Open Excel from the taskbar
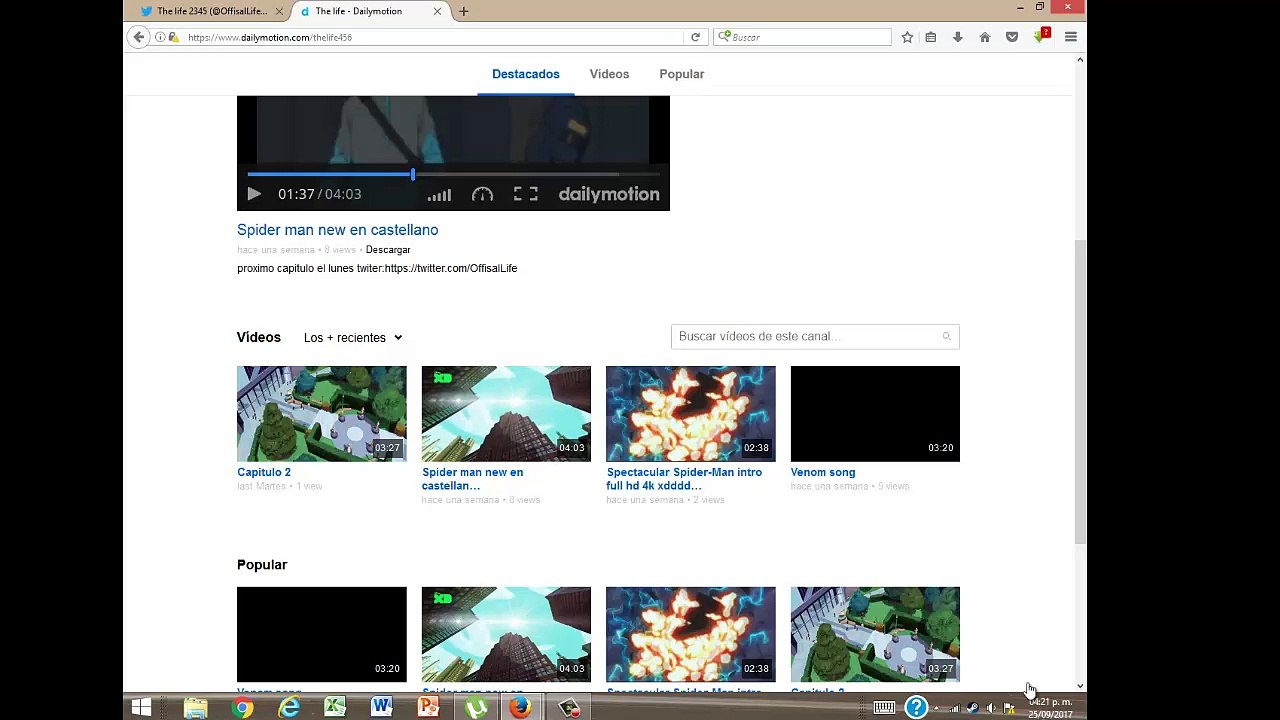 coord(335,707)
